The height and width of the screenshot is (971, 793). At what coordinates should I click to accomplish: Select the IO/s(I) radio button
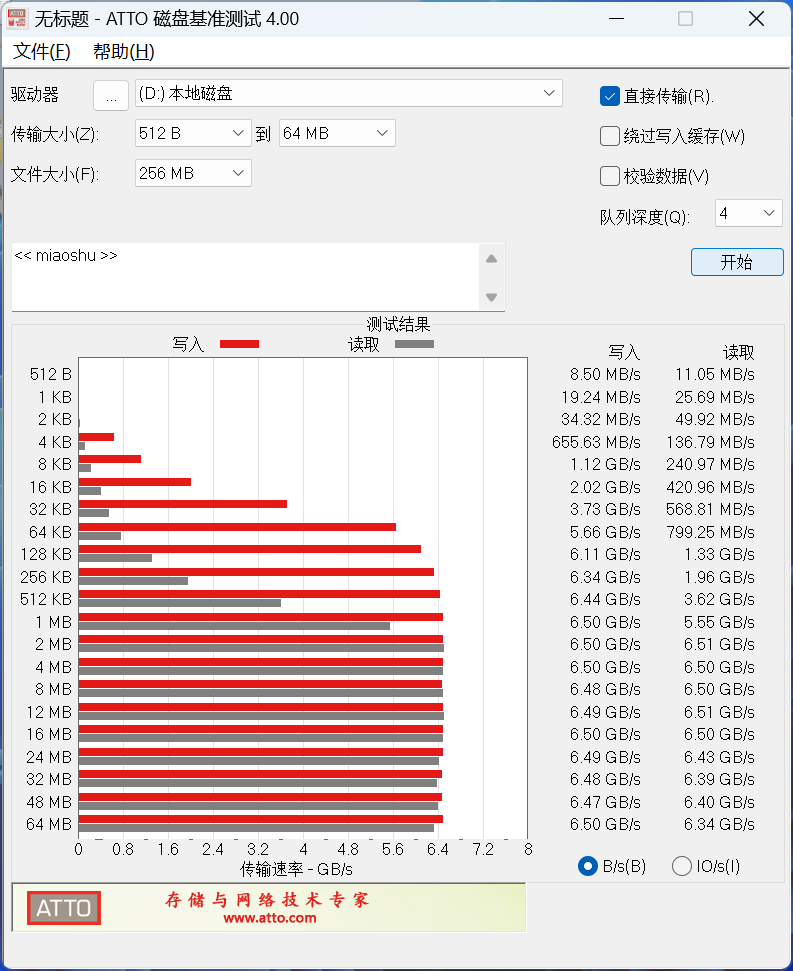click(682, 866)
